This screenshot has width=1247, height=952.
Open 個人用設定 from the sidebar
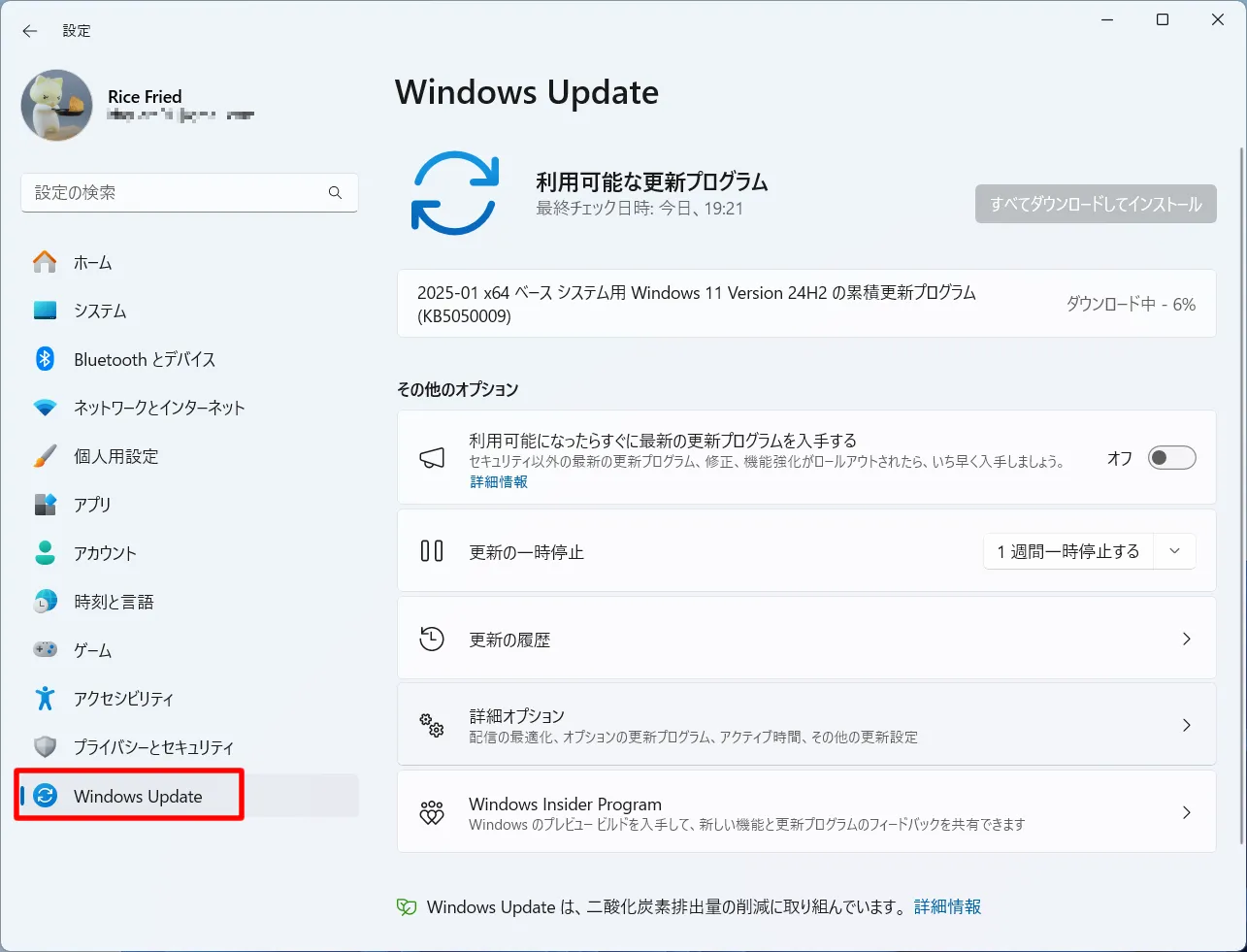coord(189,456)
